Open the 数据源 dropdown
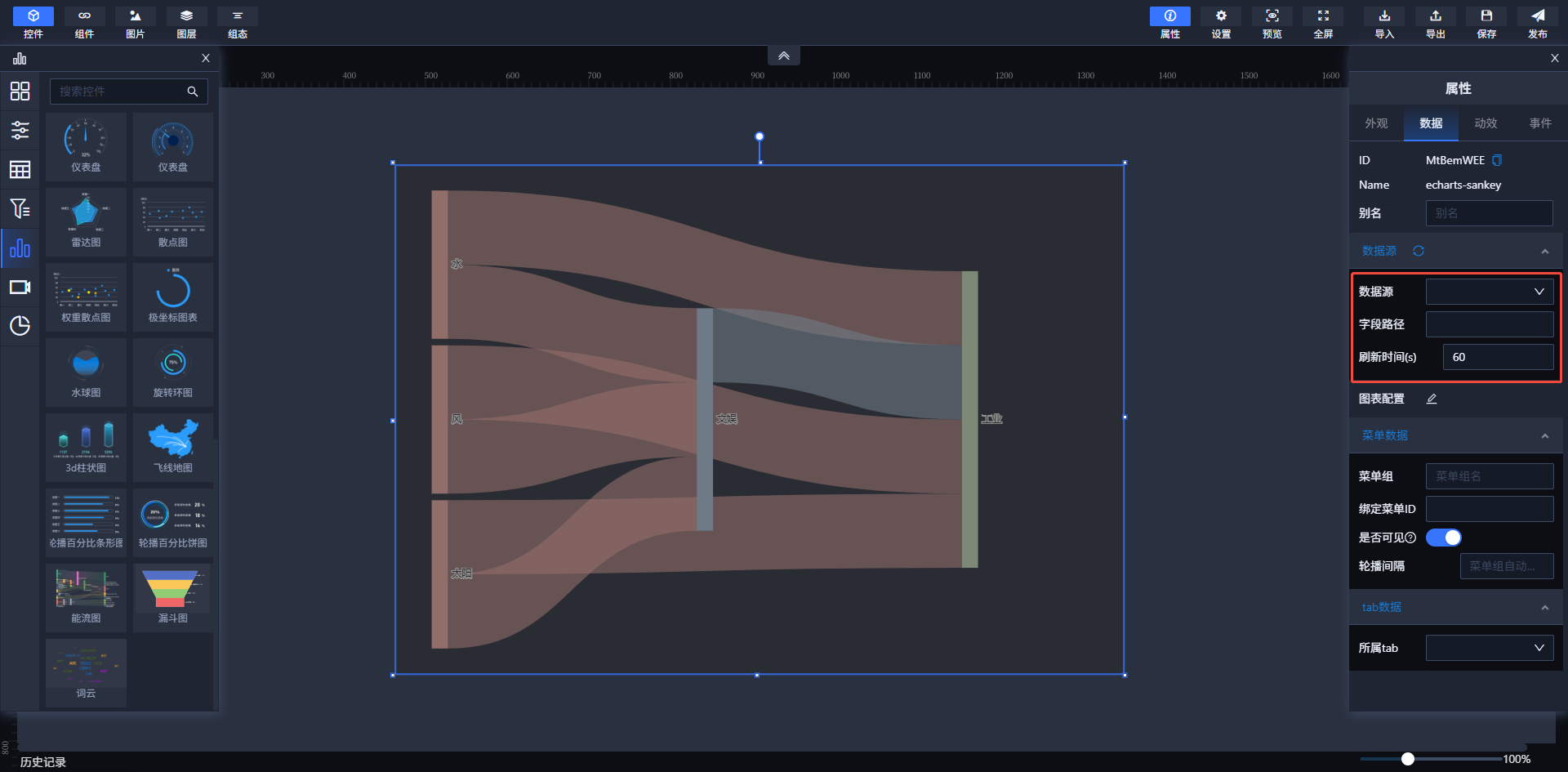 point(1490,292)
